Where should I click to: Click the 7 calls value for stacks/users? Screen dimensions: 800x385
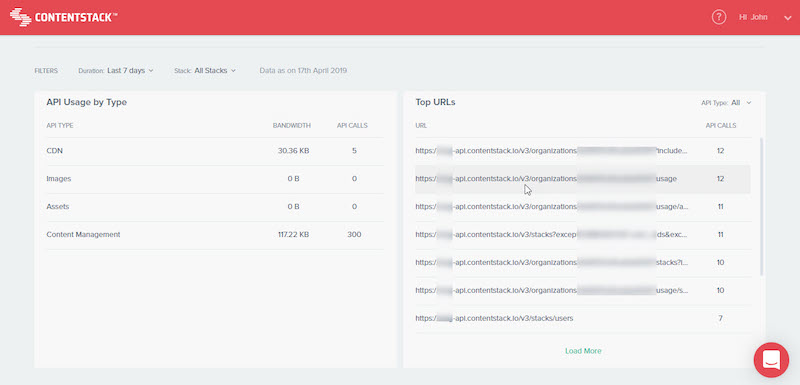point(720,318)
